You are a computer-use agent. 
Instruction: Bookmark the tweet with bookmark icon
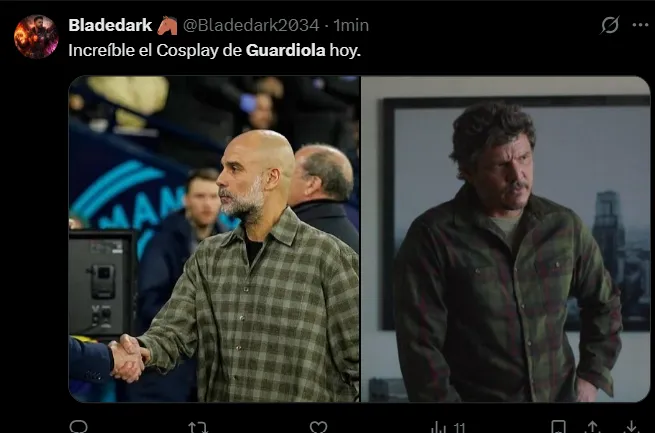(559, 427)
